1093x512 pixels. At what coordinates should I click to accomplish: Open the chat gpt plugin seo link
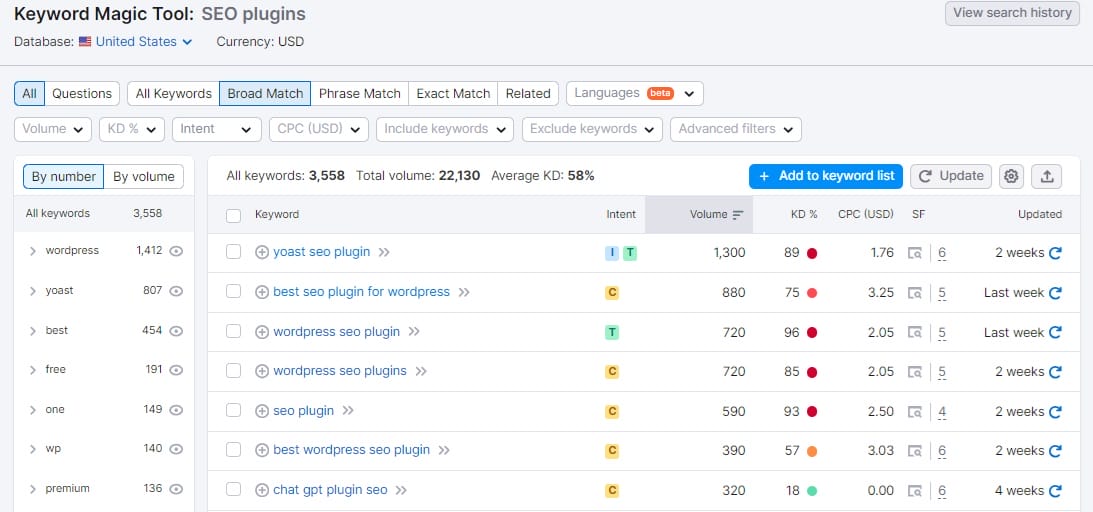[330, 490]
